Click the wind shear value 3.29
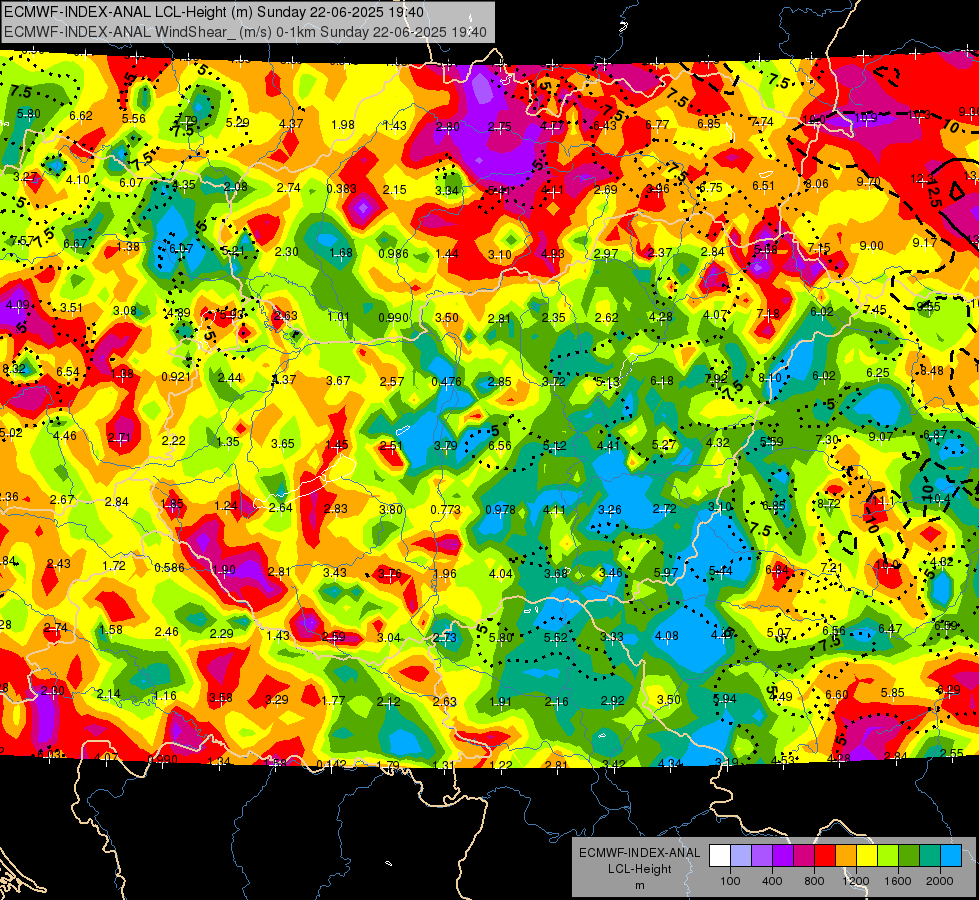Screen dimensions: 979x900 pos(277,700)
